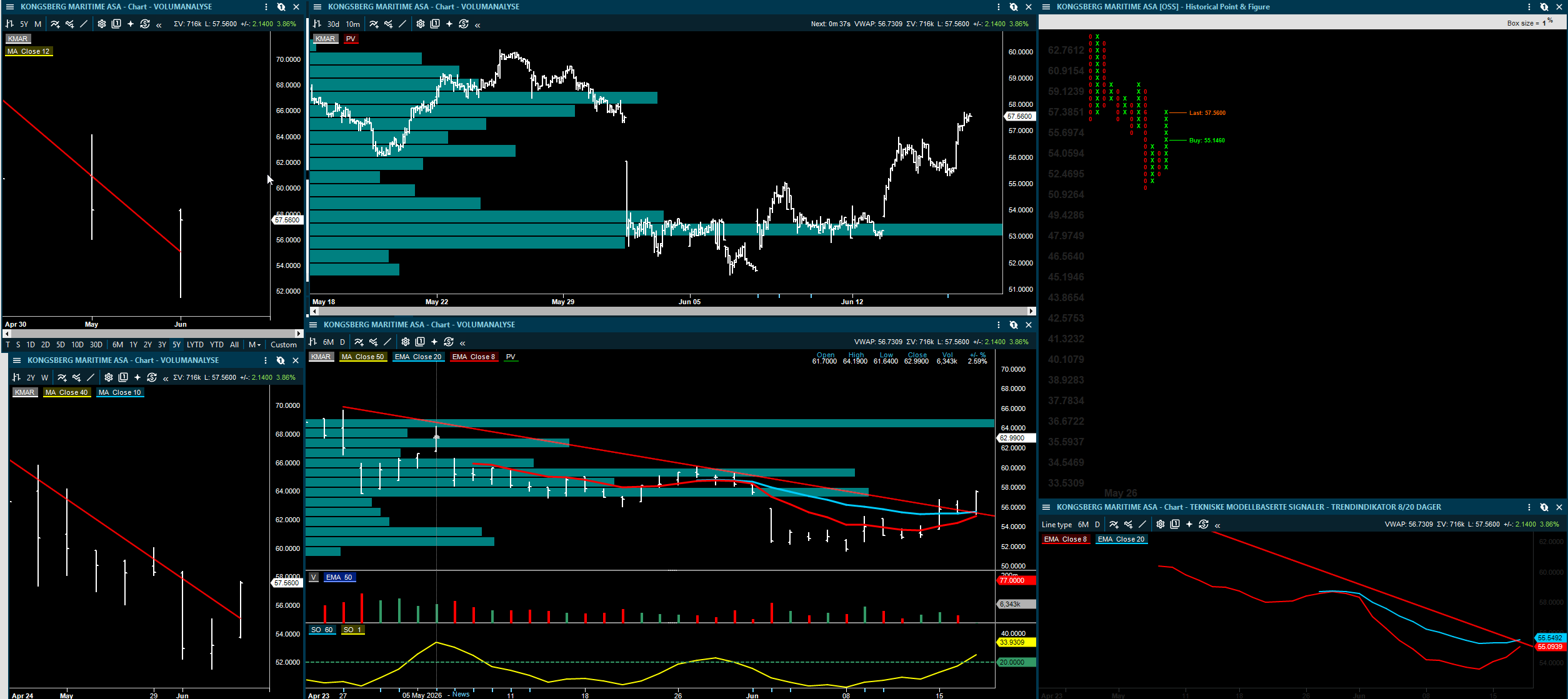
Task: Click right scroll arrow of 30d chart scrollbar
Action: pyautogui.click(x=1031, y=310)
